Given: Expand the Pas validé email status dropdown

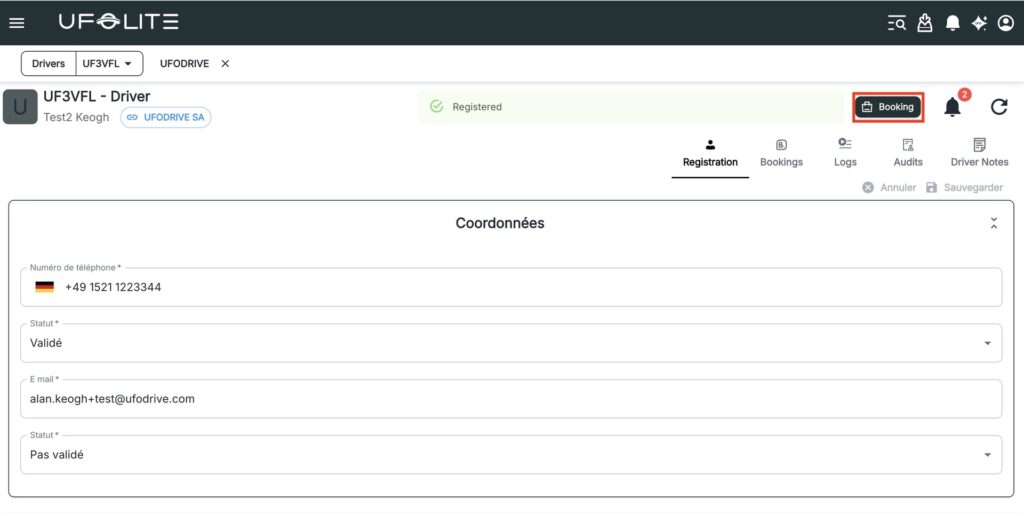Looking at the screenshot, I should 987,455.
